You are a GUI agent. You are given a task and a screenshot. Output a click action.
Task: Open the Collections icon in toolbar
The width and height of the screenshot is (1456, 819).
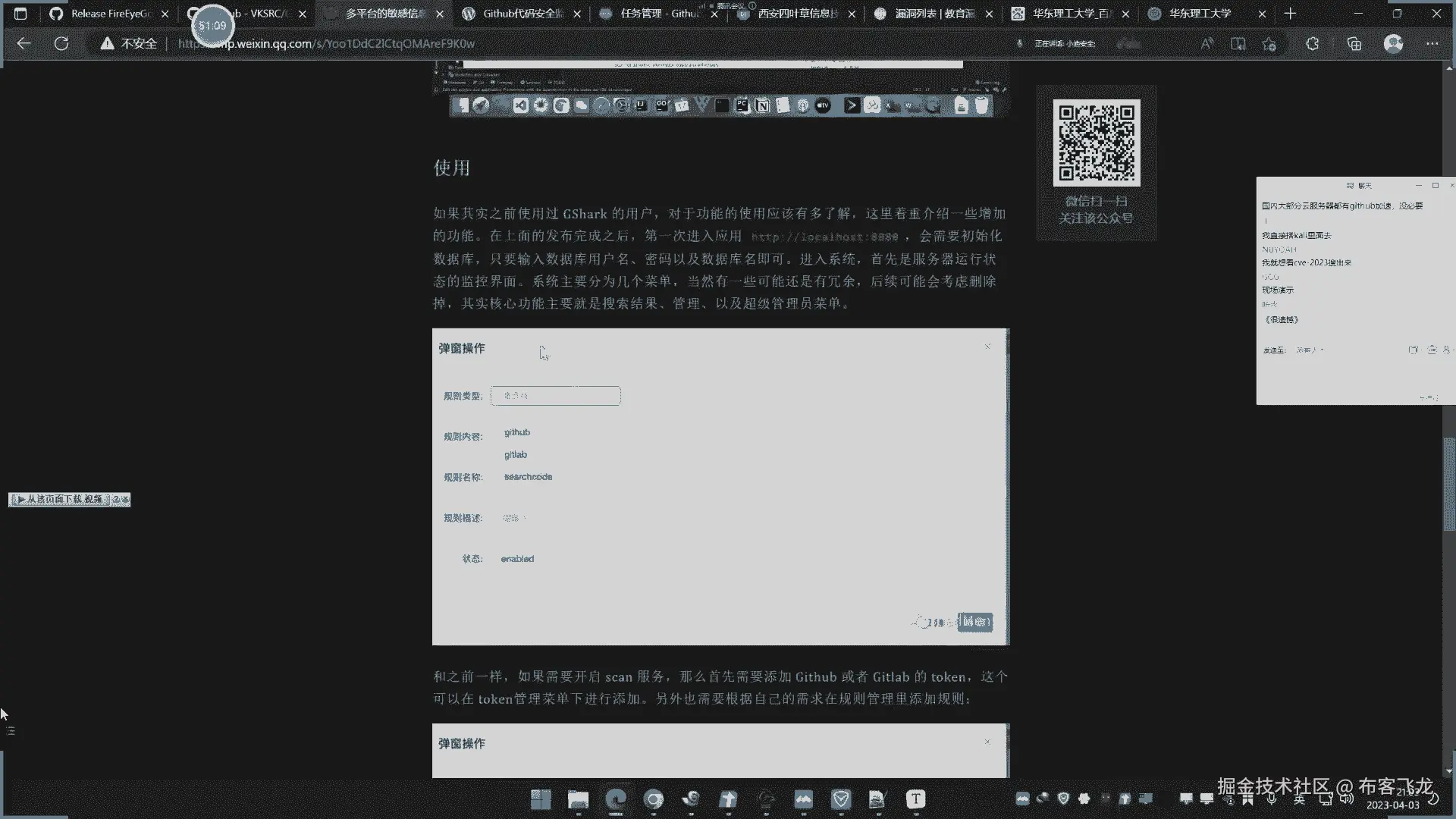1354,44
